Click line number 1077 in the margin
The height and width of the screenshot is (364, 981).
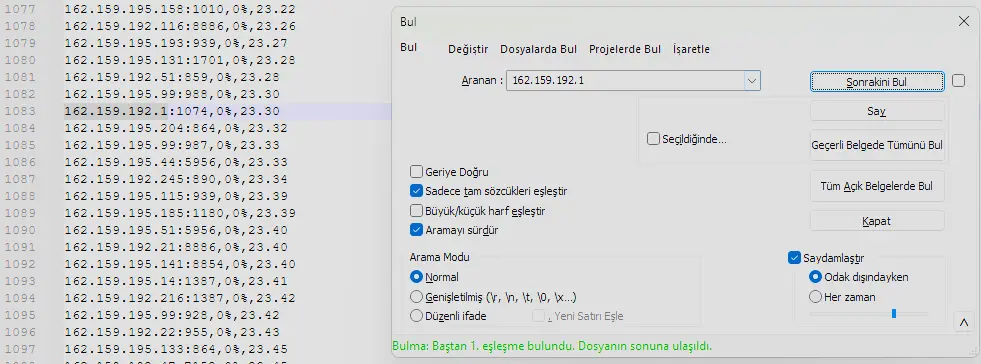pos(20,9)
